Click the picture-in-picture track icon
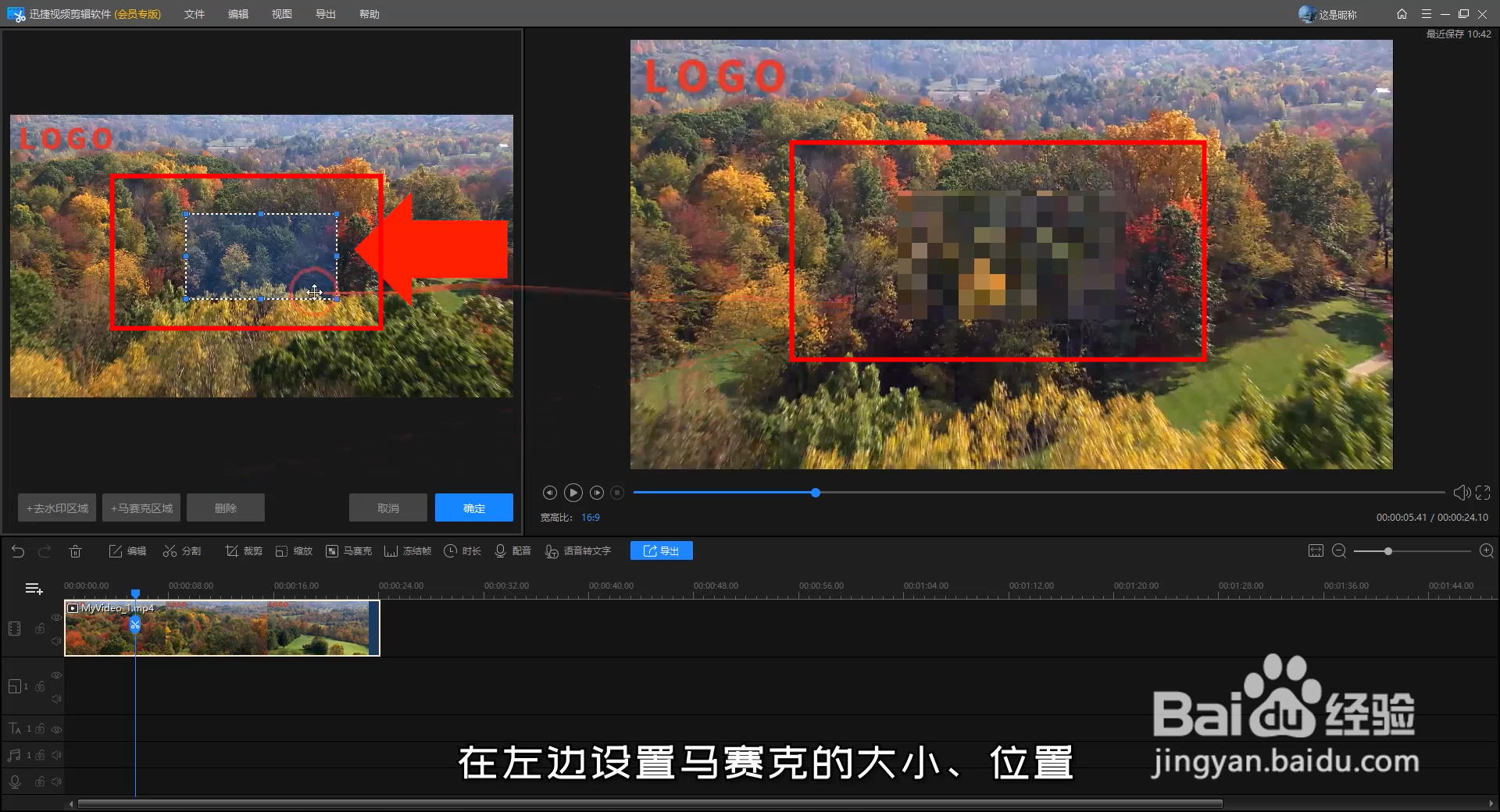 pyautogui.click(x=15, y=686)
